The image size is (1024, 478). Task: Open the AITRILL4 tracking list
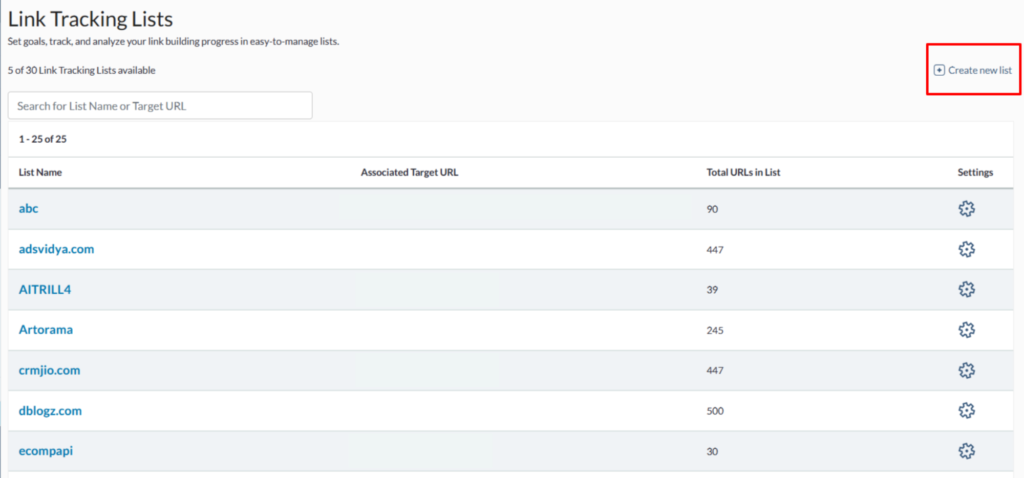[x=44, y=289]
